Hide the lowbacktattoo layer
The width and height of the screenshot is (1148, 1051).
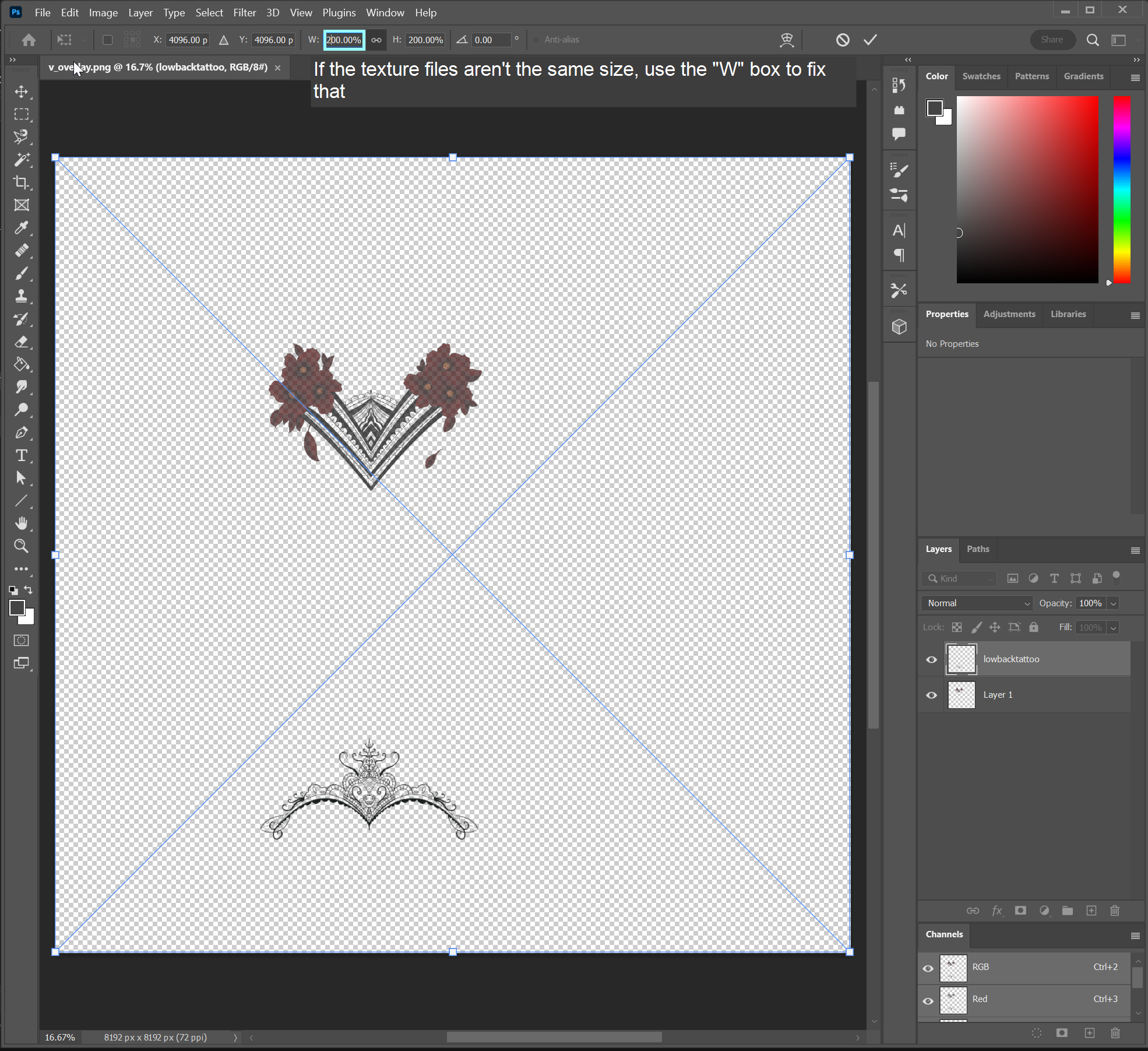931,659
